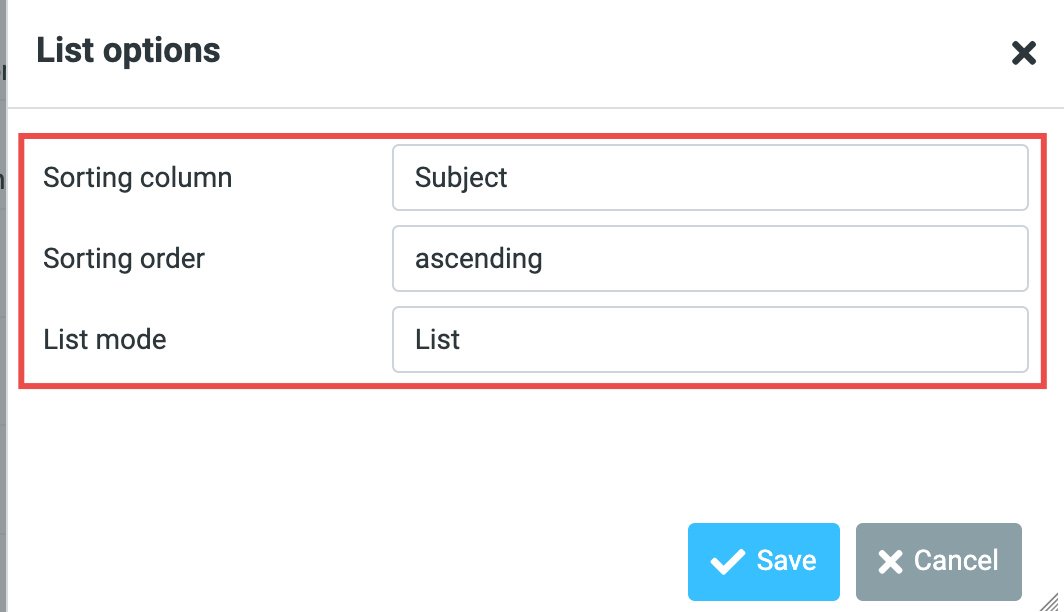The height and width of the screenshot is (612, 1064).
Task: Click the background strip left of dialog
Action: click(x=3, y=300)
